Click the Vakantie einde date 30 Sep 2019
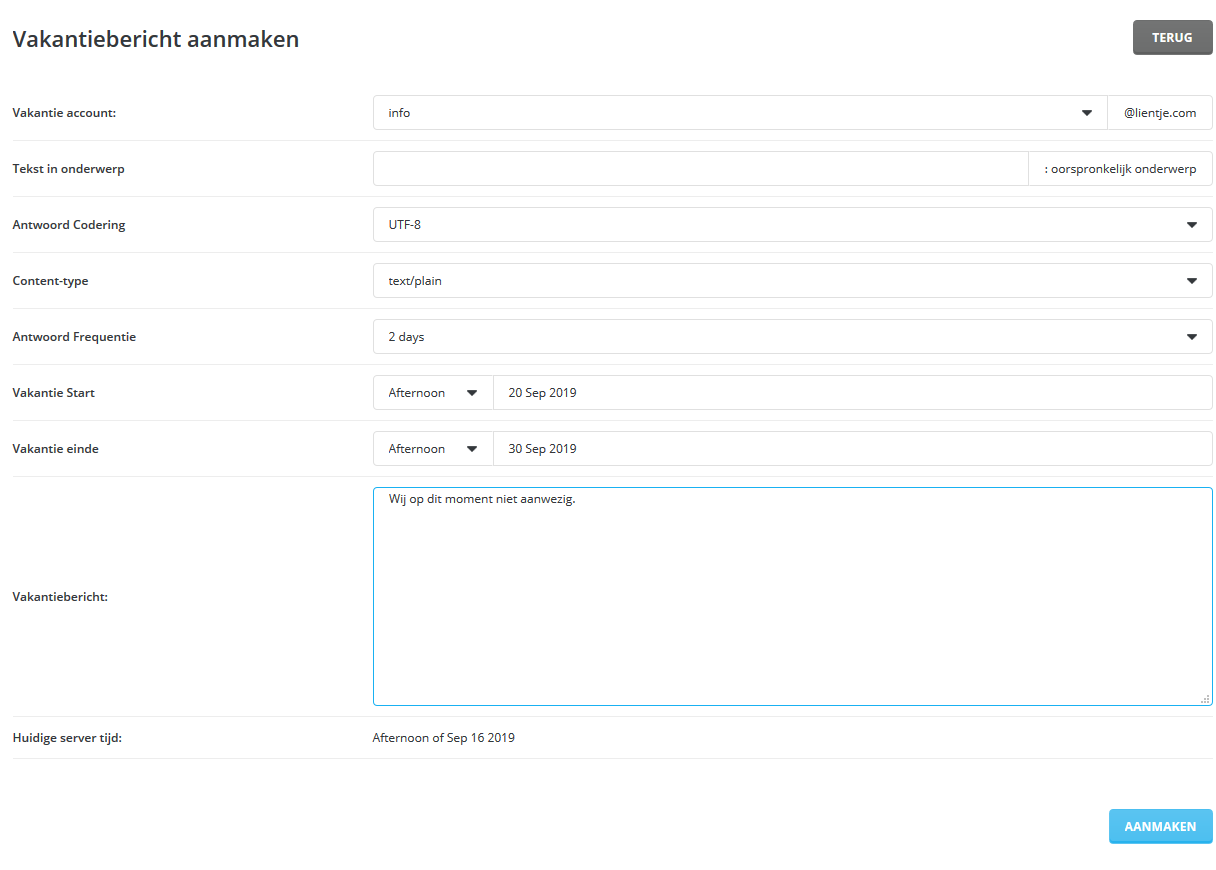The height and width of the screenshot is (870, 1216). [x=852, y=449]
